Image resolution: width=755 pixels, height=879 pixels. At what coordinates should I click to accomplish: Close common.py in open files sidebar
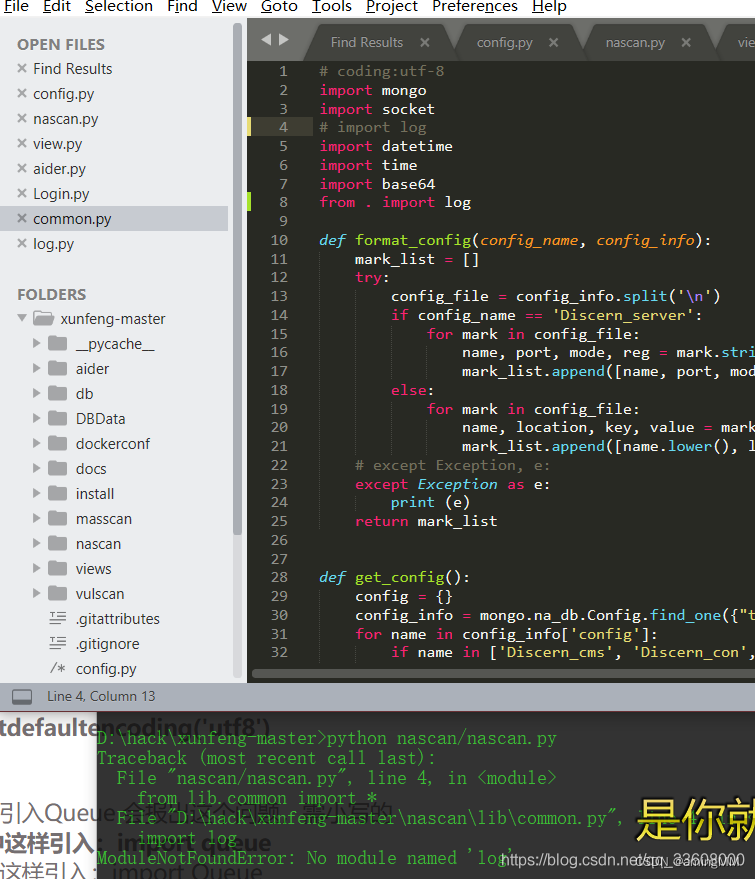pos(22,218)
